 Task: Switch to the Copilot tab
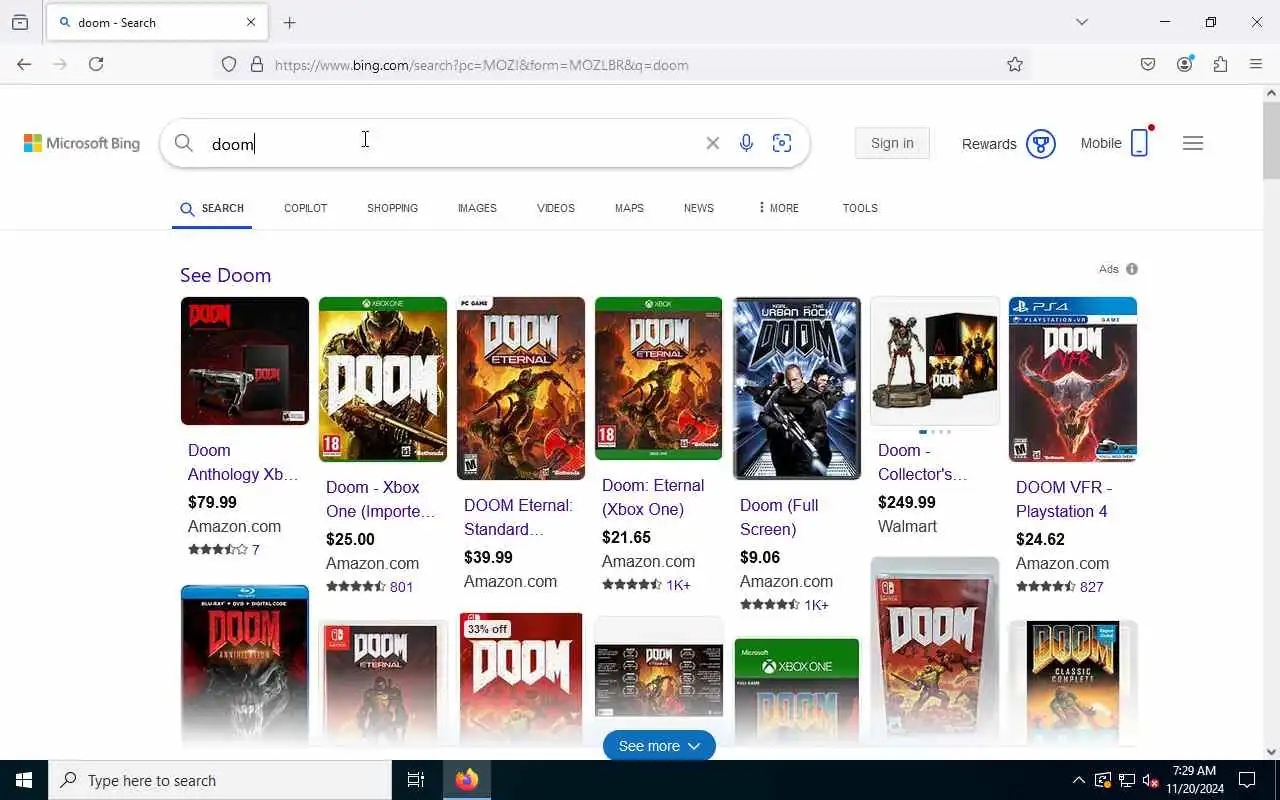[305, 208]
